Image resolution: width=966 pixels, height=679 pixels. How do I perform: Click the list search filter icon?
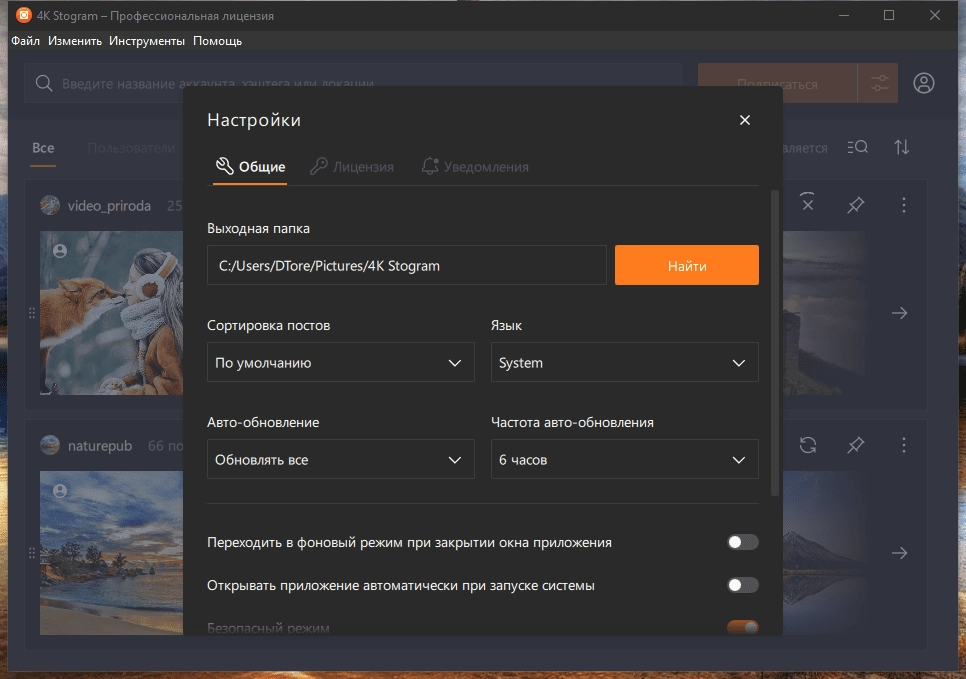click(x=858, y=147)
